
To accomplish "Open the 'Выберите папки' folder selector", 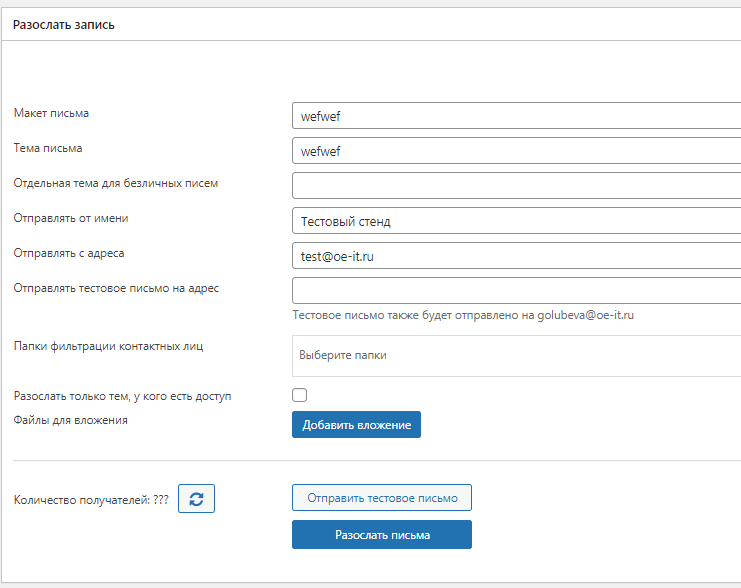I will (516, 356).
